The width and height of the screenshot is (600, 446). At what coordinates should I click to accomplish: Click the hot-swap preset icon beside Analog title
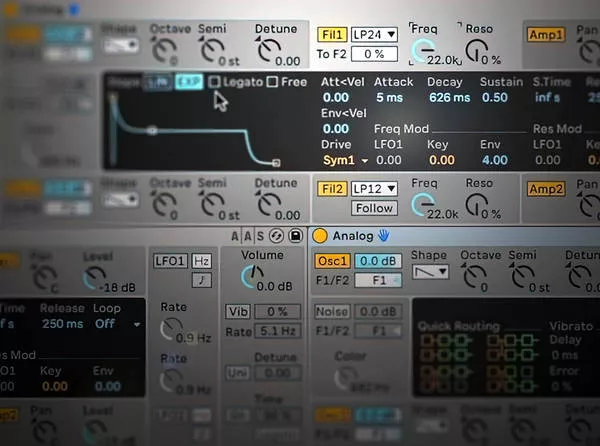[276, 236]
